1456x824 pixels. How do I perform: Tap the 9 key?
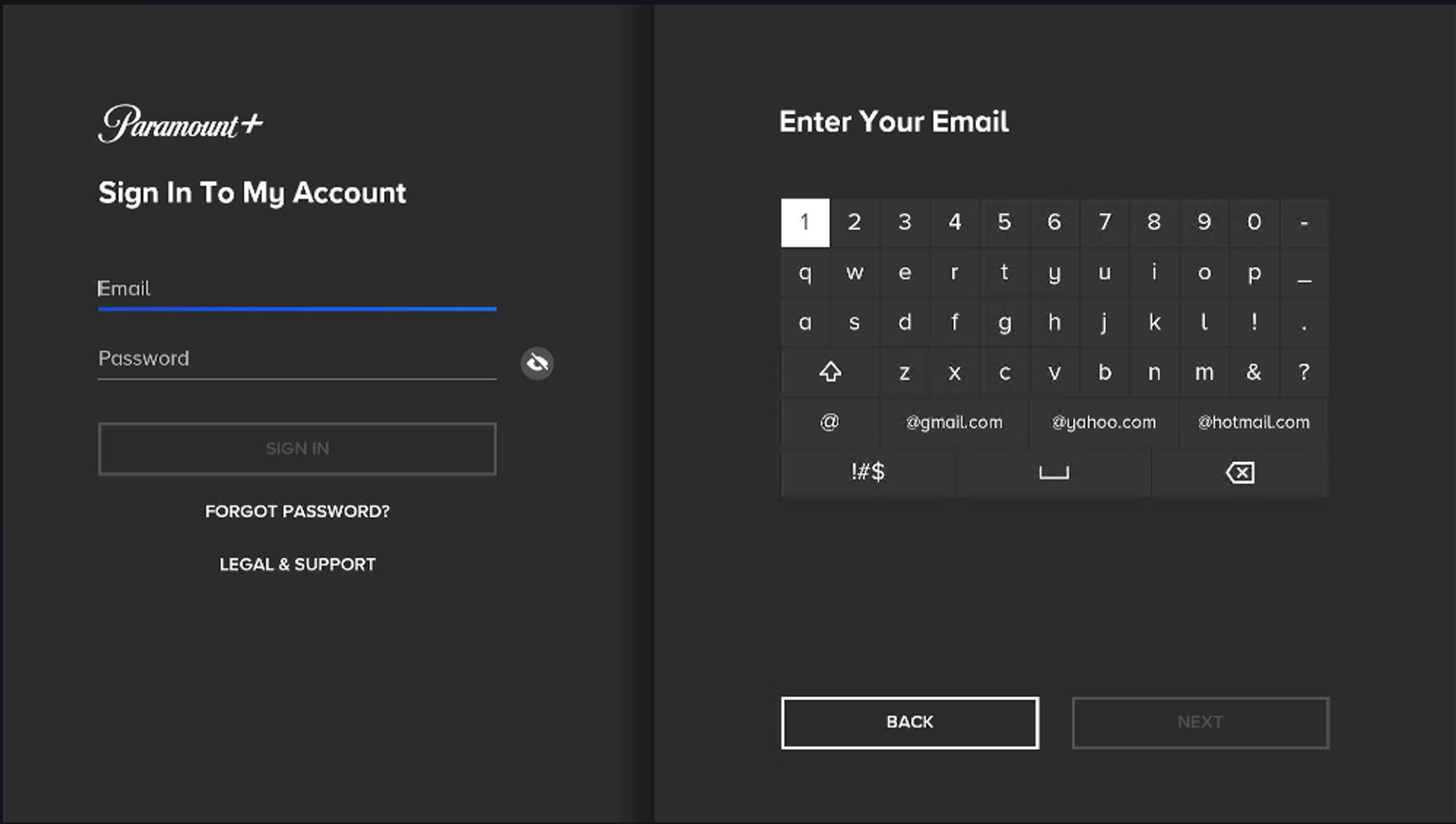[x=1204, y=223]
